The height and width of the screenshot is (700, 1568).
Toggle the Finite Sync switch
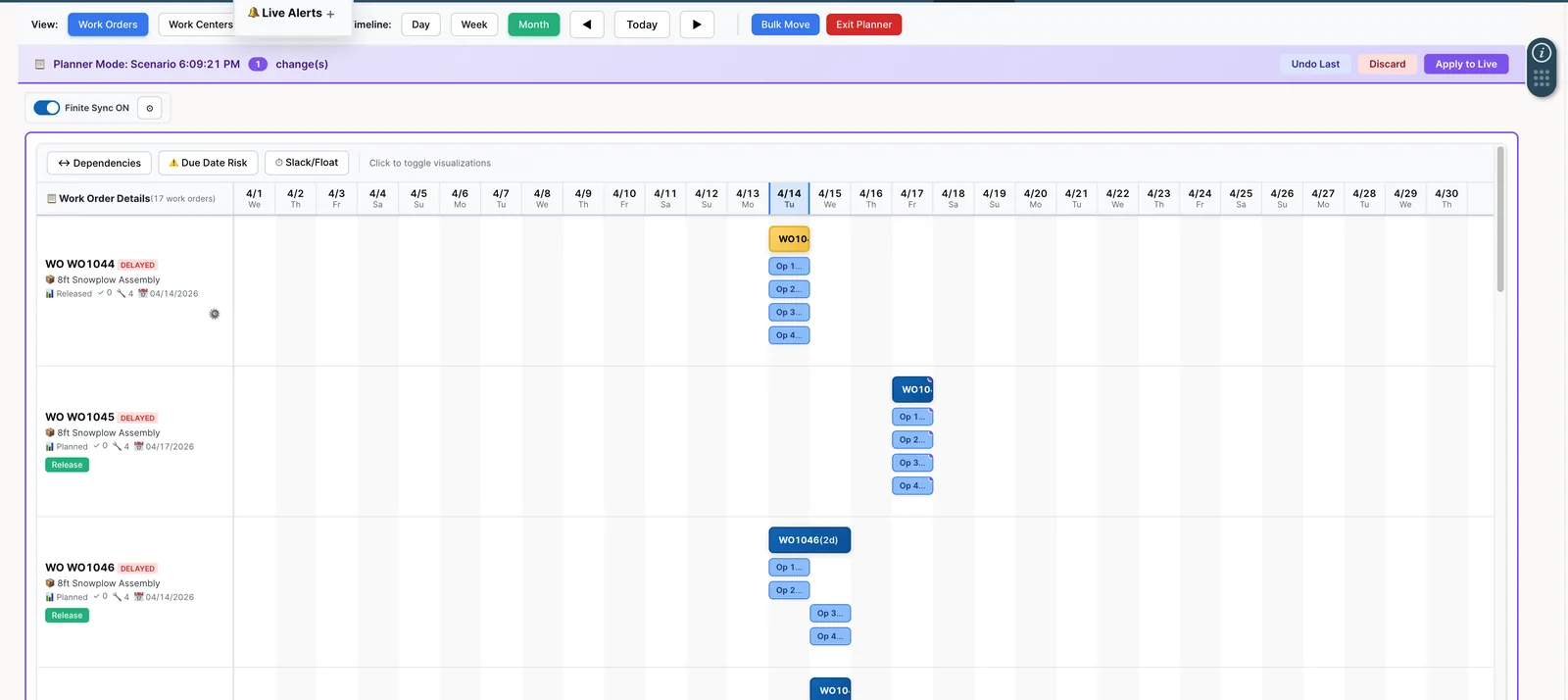(x=46, y=108)
